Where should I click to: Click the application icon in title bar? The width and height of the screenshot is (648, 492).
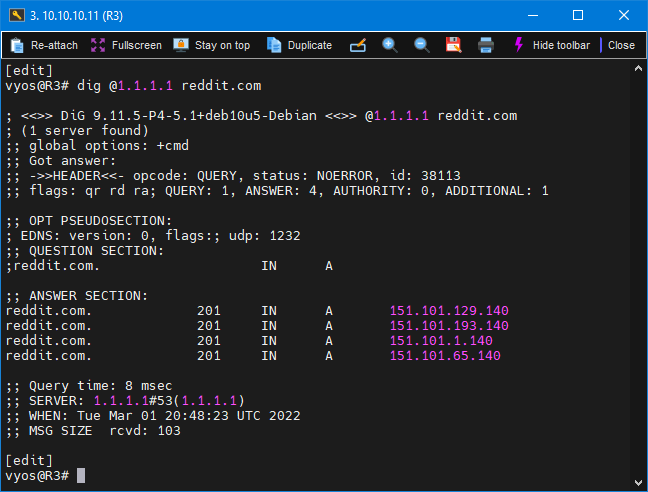pyautogui.click(x=16, y=15)
